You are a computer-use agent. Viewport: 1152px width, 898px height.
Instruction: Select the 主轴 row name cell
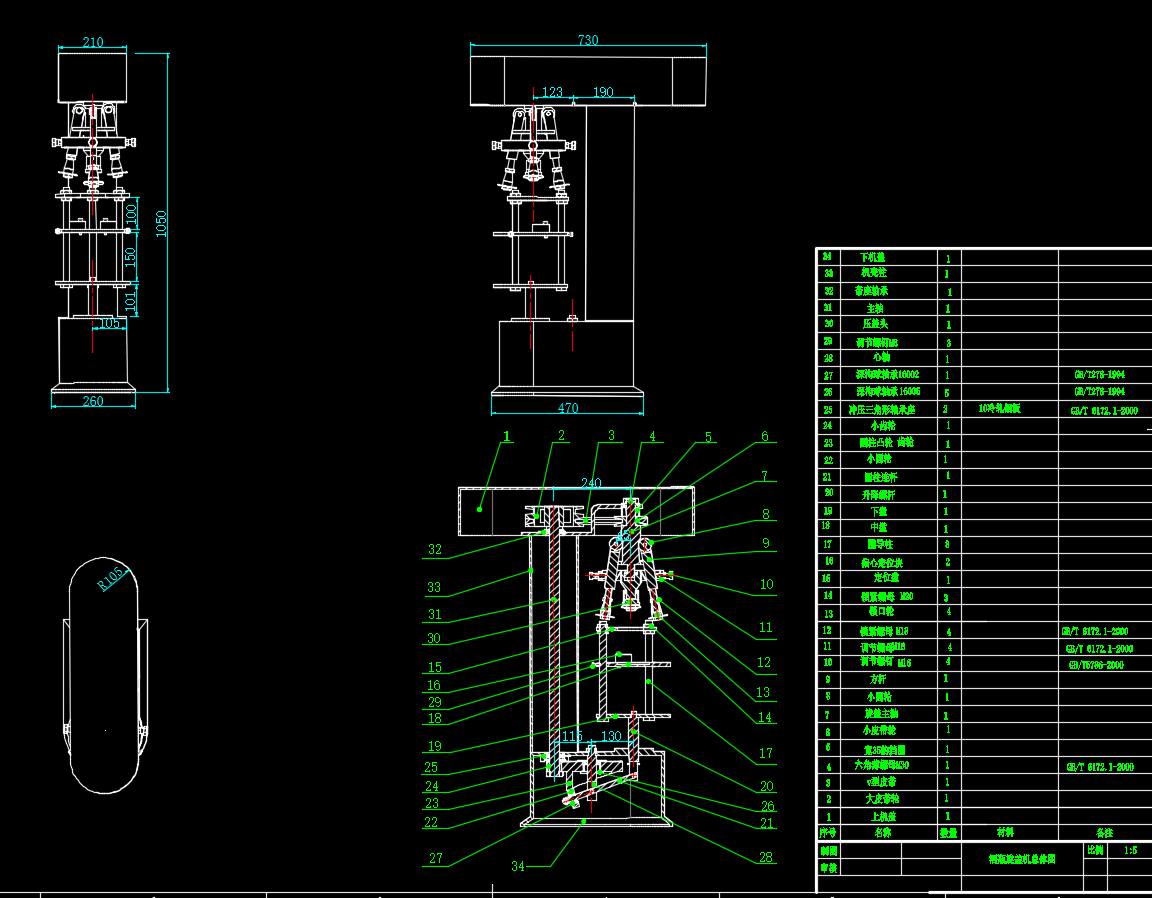coord(875,308)
